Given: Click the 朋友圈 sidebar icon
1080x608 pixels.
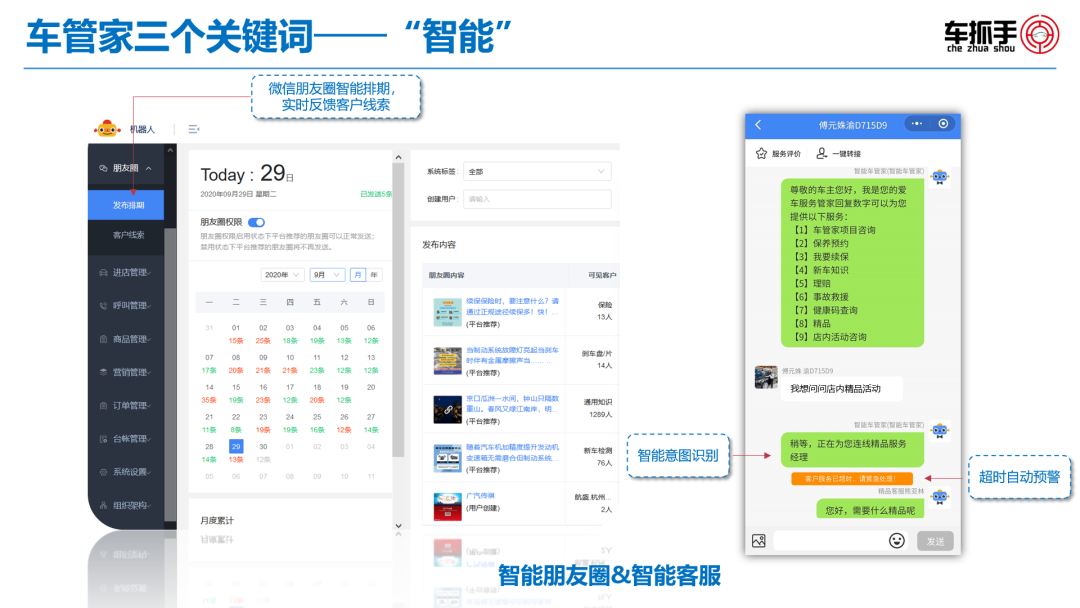Looking at the screenshot, I should click(103, 168).
